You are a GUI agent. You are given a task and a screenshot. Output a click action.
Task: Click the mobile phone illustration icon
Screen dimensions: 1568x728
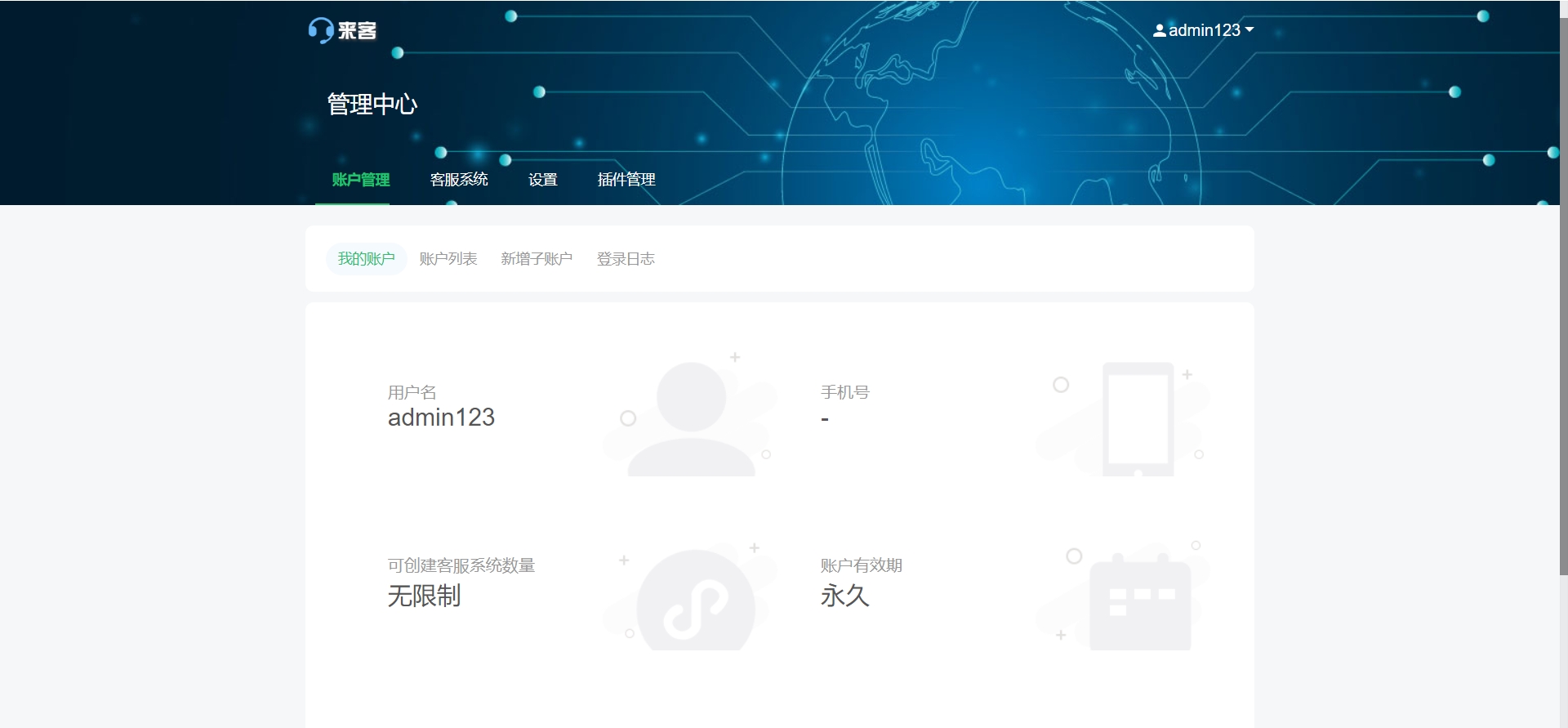pos(1138,418)
